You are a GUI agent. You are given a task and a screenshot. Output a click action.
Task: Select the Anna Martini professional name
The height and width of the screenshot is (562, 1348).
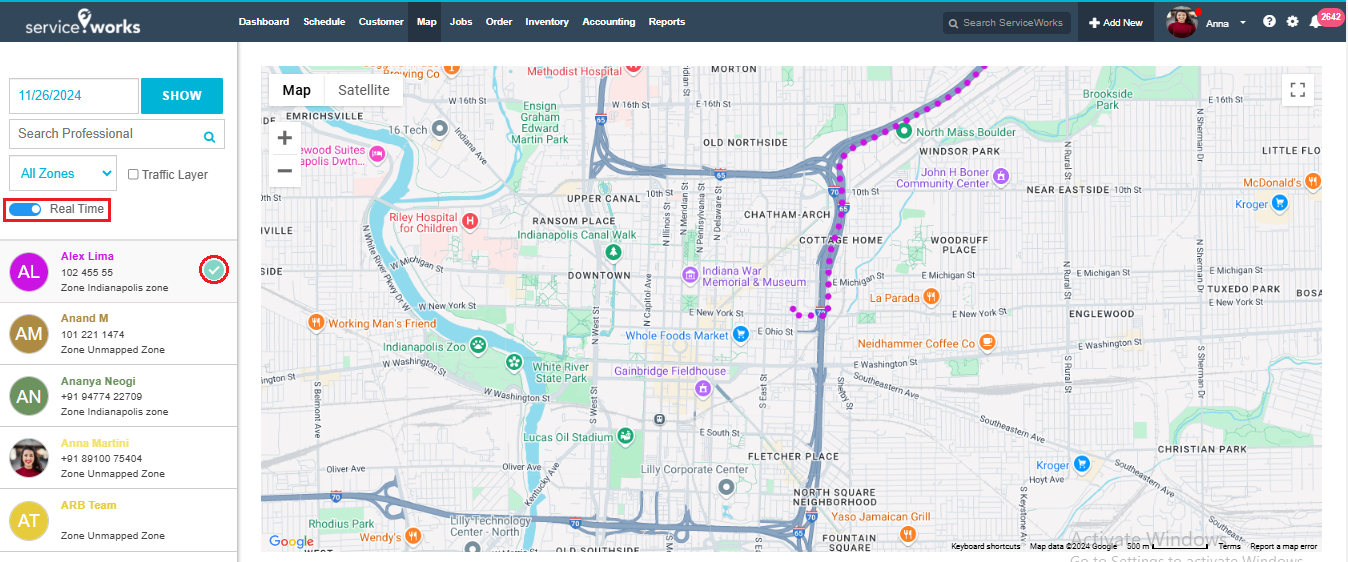coord(95,443)
